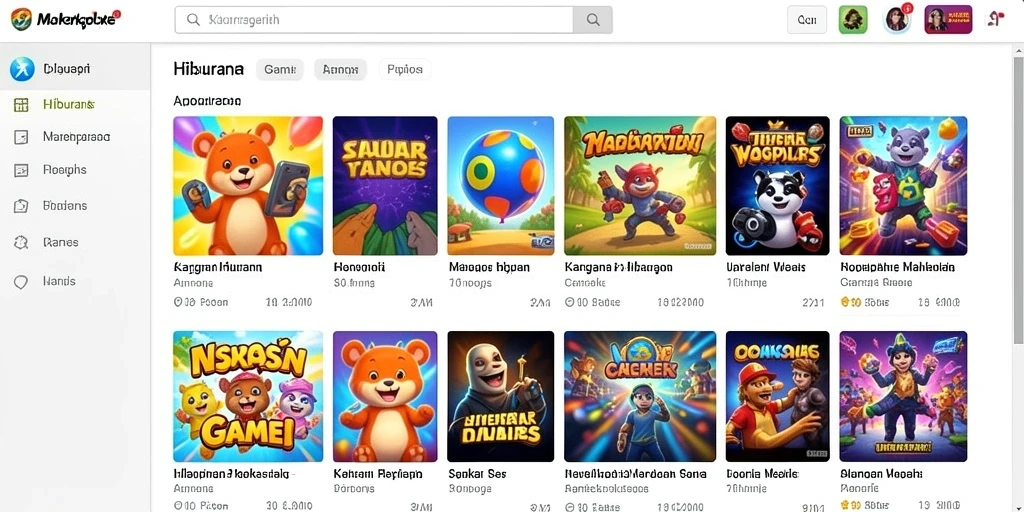Screen dimensions: 1024x512
Task: Open the profile avatar with red notification badge
Action: (x=897, y=20)
